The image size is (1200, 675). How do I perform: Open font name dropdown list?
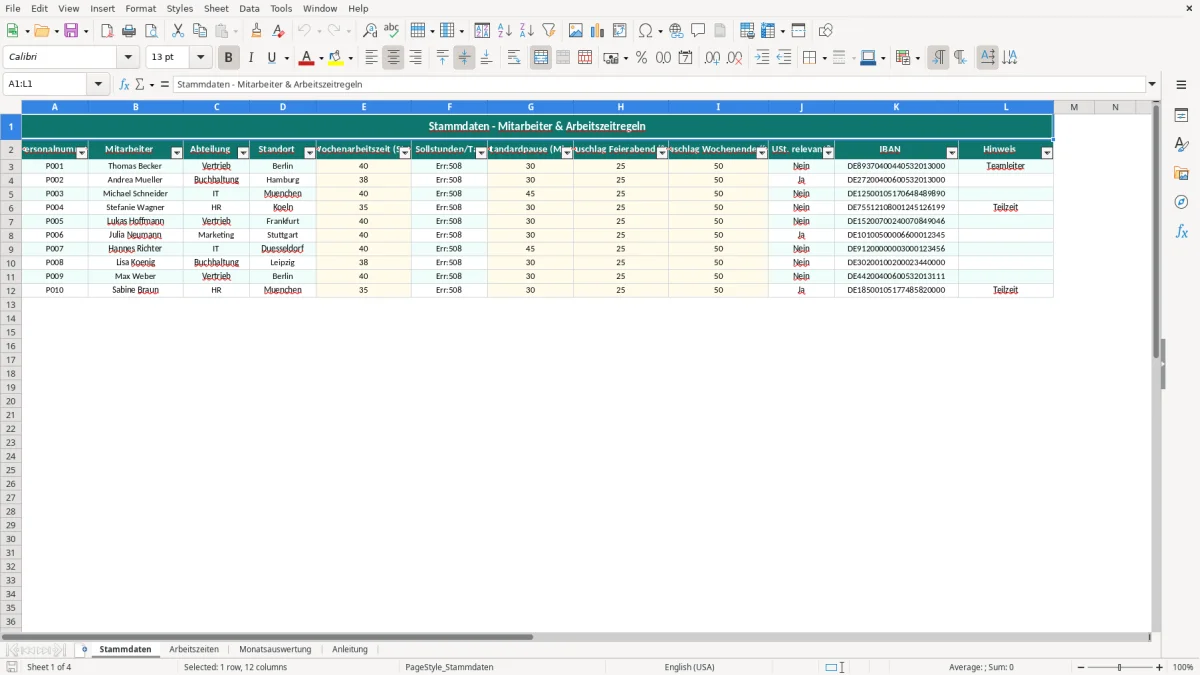coord(128,58)
